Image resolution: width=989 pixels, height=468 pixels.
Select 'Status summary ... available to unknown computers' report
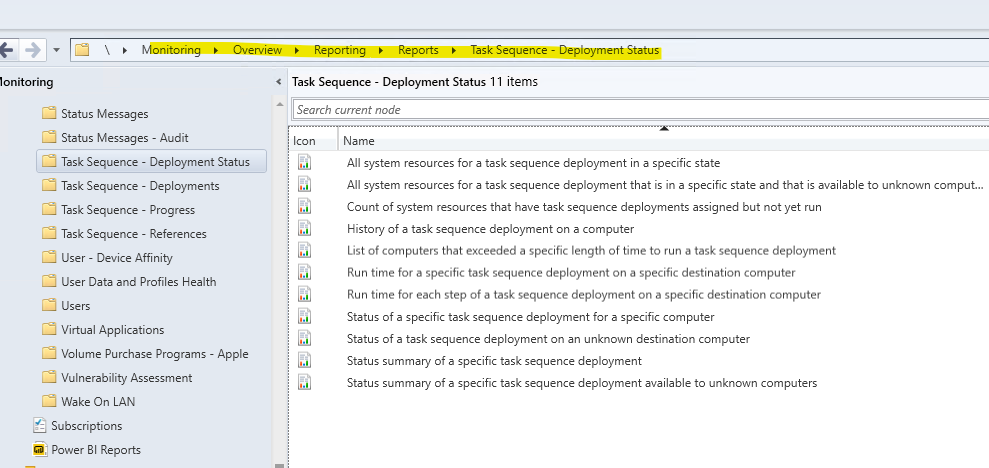click(582, 383)
